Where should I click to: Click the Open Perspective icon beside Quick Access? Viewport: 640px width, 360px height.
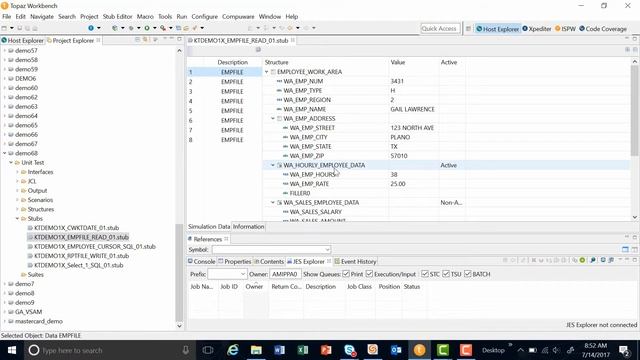click(468, 29)
